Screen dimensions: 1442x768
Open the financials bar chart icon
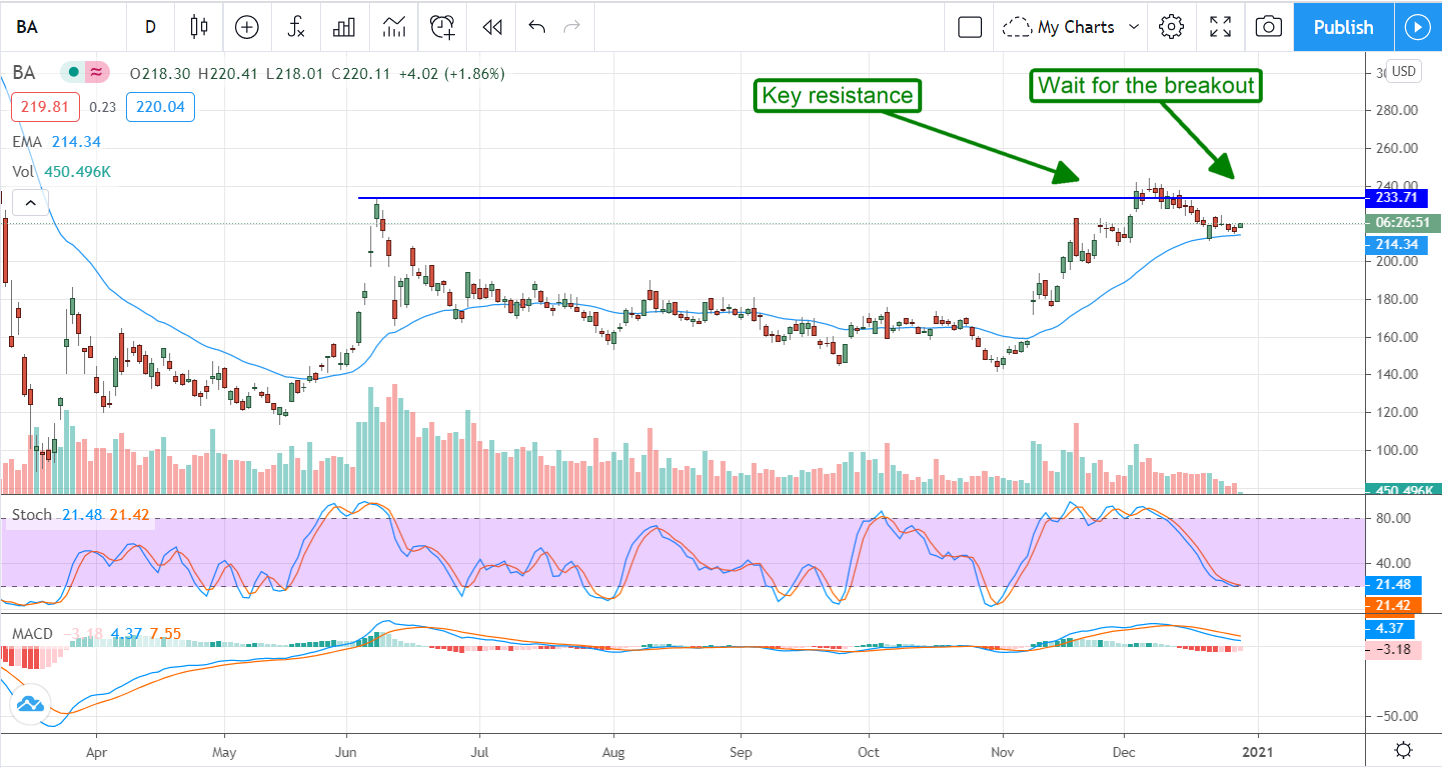coord(345,27)
